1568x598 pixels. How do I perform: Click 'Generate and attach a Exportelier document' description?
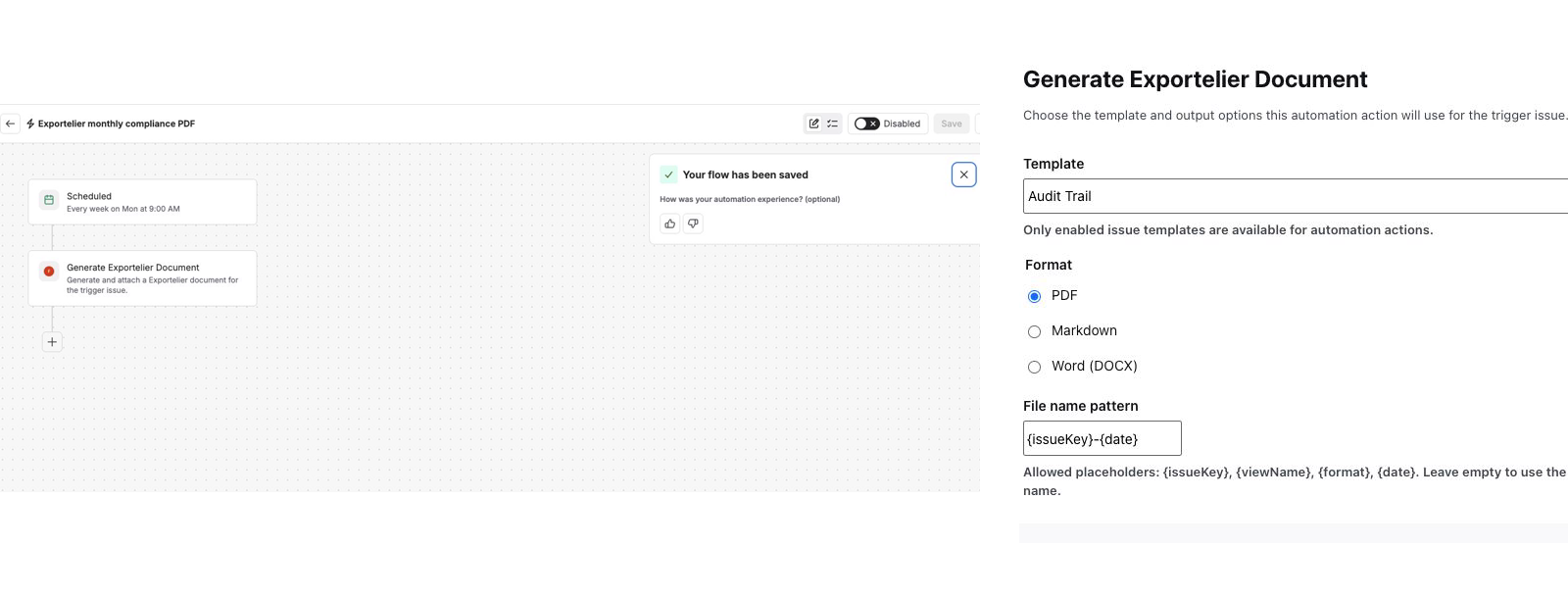click(153, 285)
